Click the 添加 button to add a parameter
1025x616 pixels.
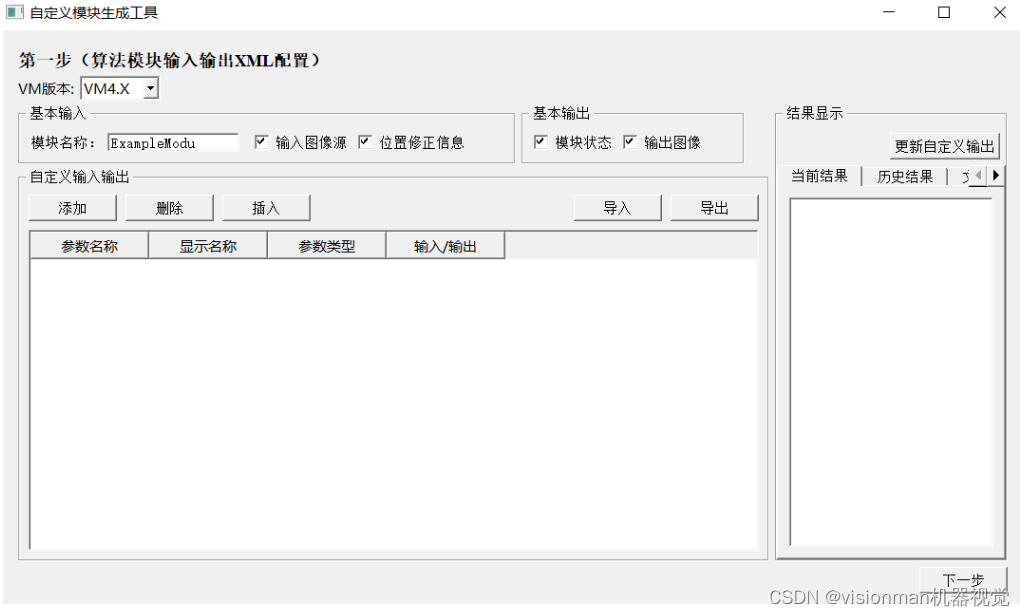coord(71,207)
